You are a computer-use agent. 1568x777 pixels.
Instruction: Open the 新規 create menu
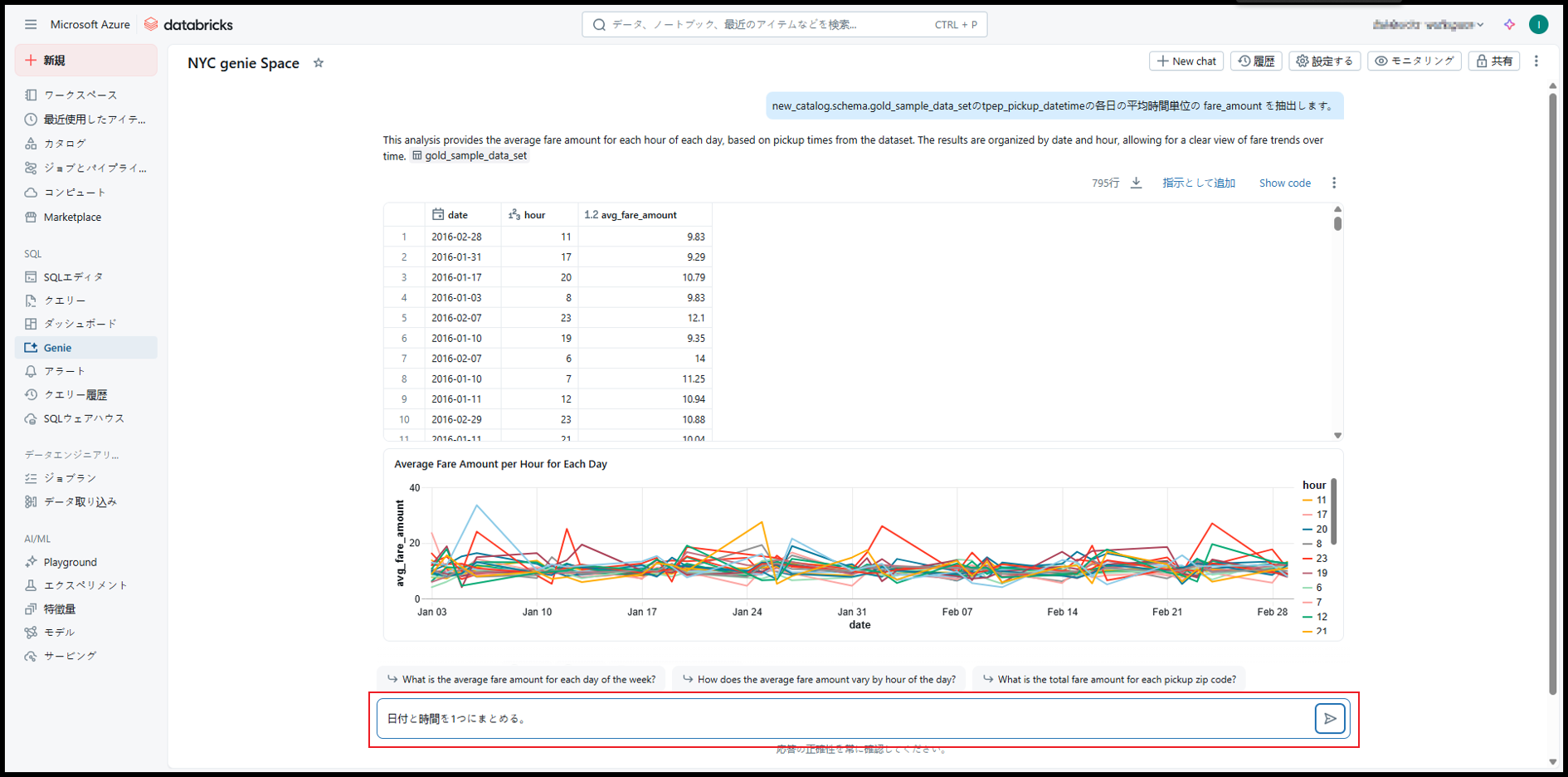click(x=85, y=61)
